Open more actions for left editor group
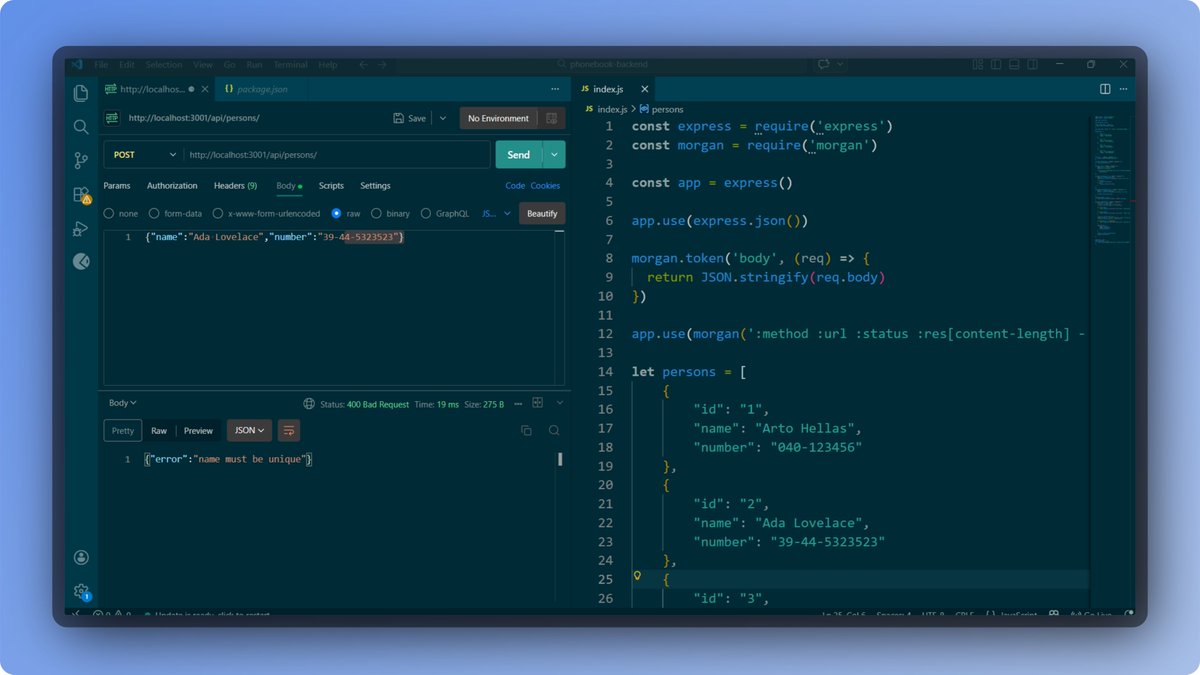 click(x=555, y=89)
